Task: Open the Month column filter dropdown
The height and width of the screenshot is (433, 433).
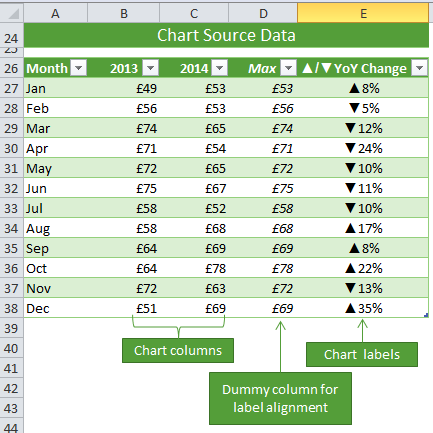Action: (79, 68)
